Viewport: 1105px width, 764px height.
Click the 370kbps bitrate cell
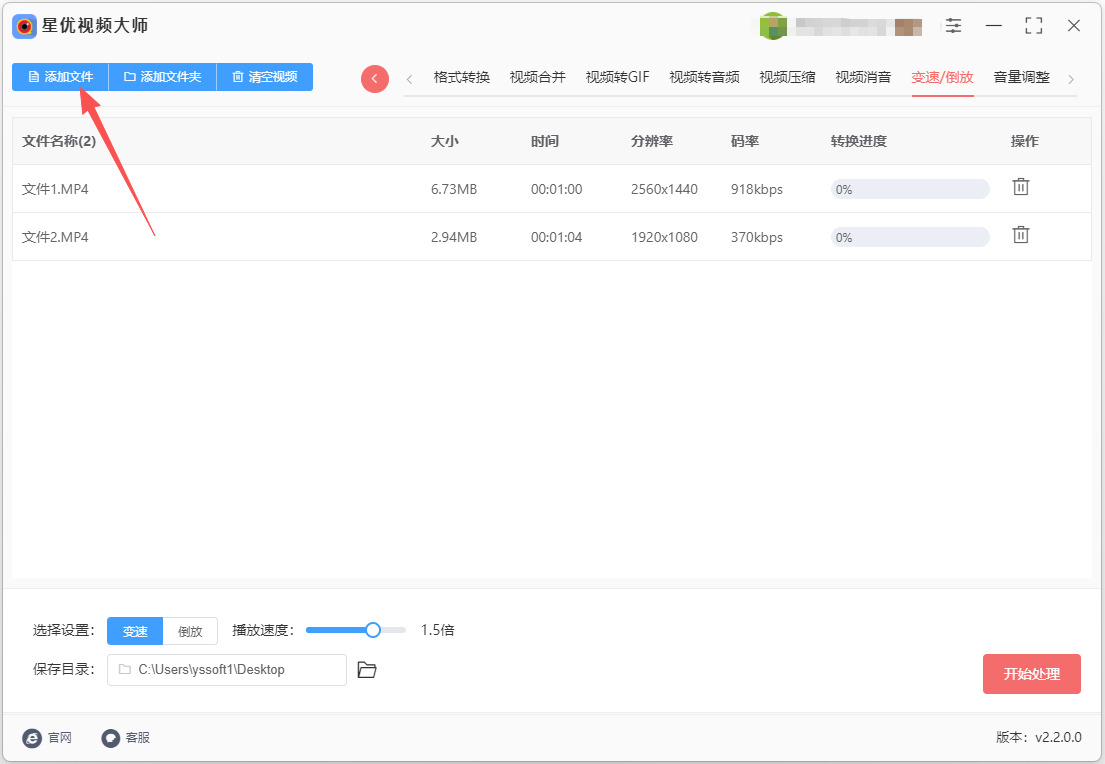pyautogui.click(x=757, y=237)
